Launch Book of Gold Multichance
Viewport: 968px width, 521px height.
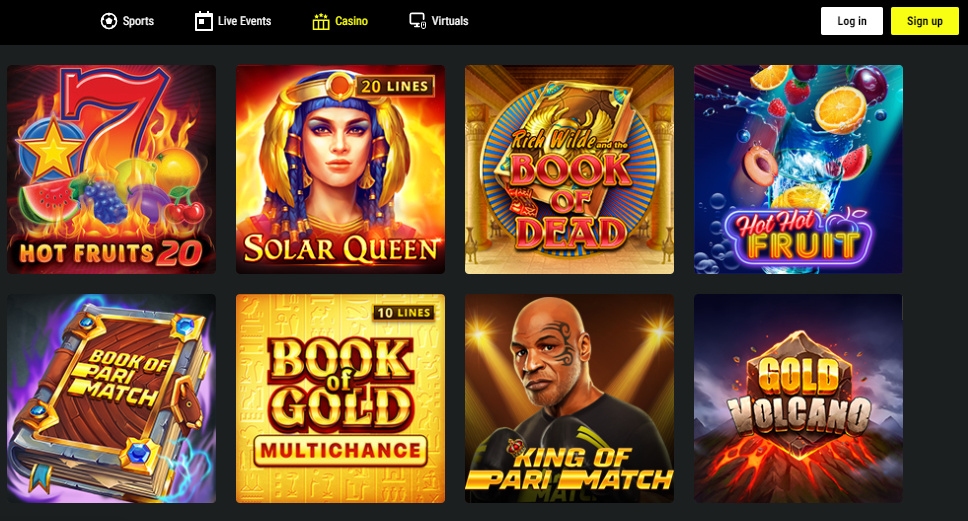point(340,398)
